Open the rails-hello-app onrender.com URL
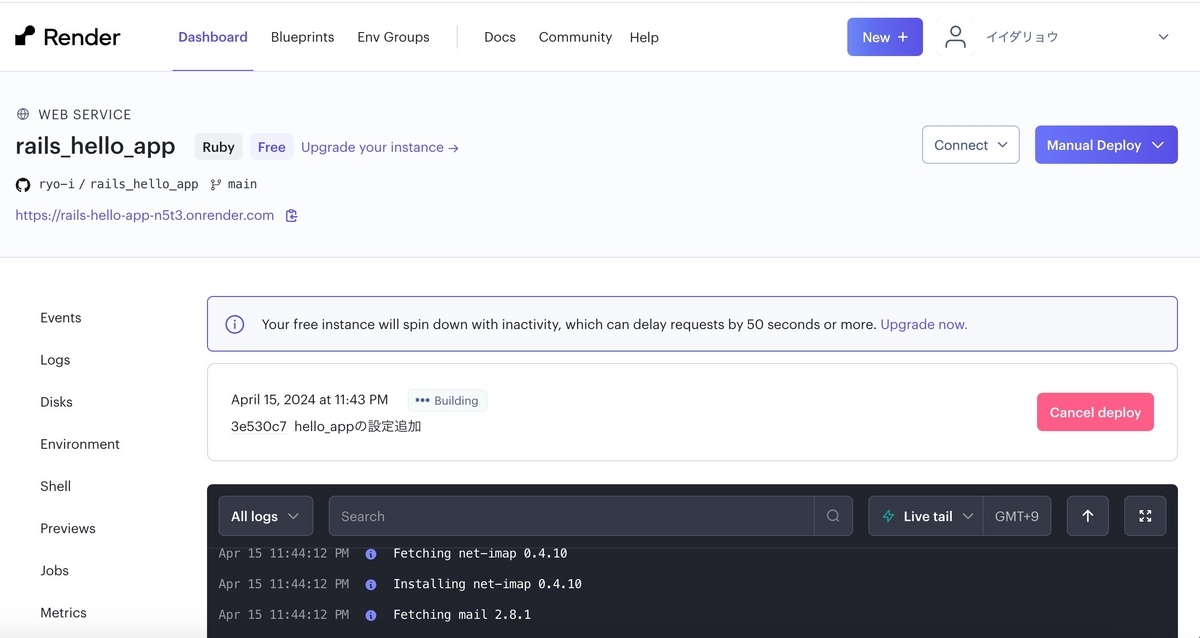1200x638 pixels. (145, 215)
